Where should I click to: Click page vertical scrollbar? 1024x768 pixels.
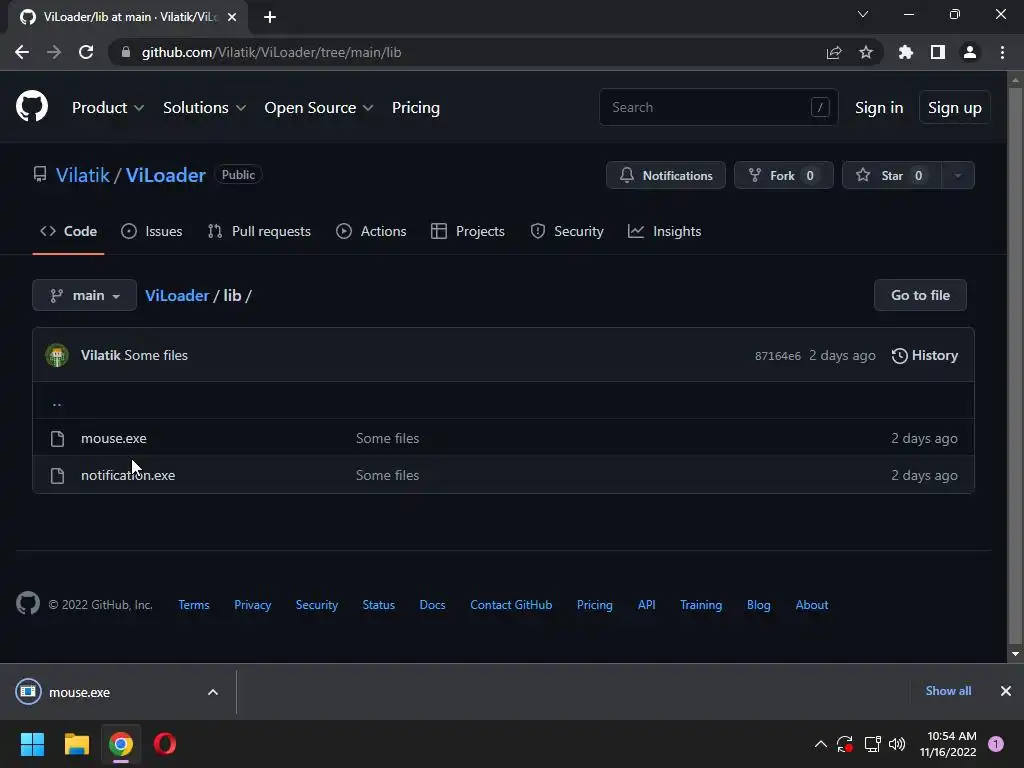pyautogui.click(x=1015, y=366)
